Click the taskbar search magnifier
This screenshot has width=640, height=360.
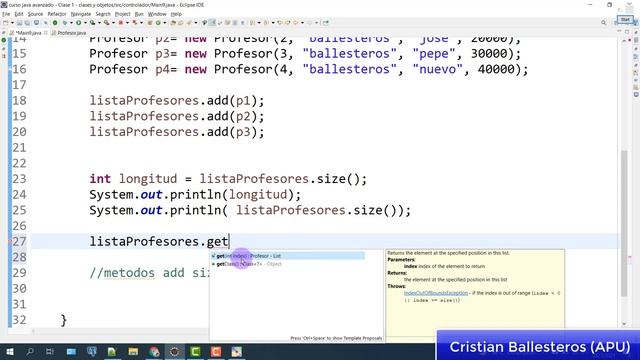(30, 351)
